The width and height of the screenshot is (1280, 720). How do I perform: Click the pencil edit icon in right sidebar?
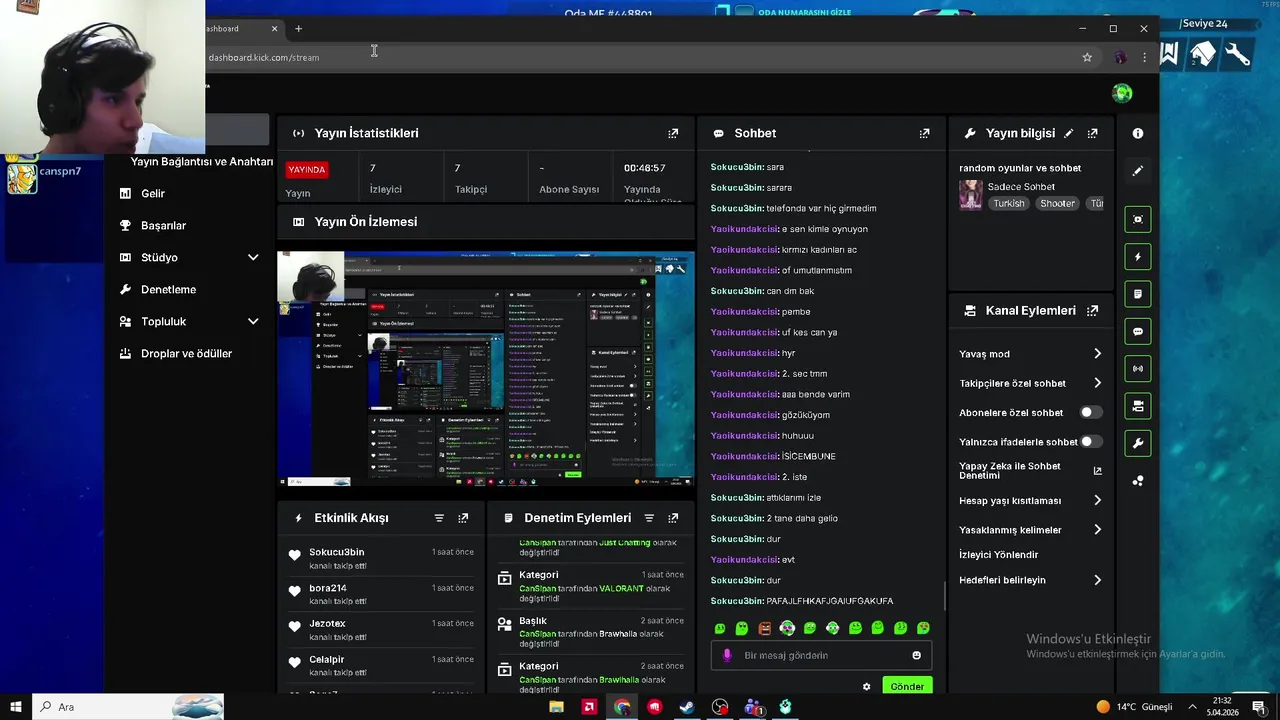[x=1137, y=171]
